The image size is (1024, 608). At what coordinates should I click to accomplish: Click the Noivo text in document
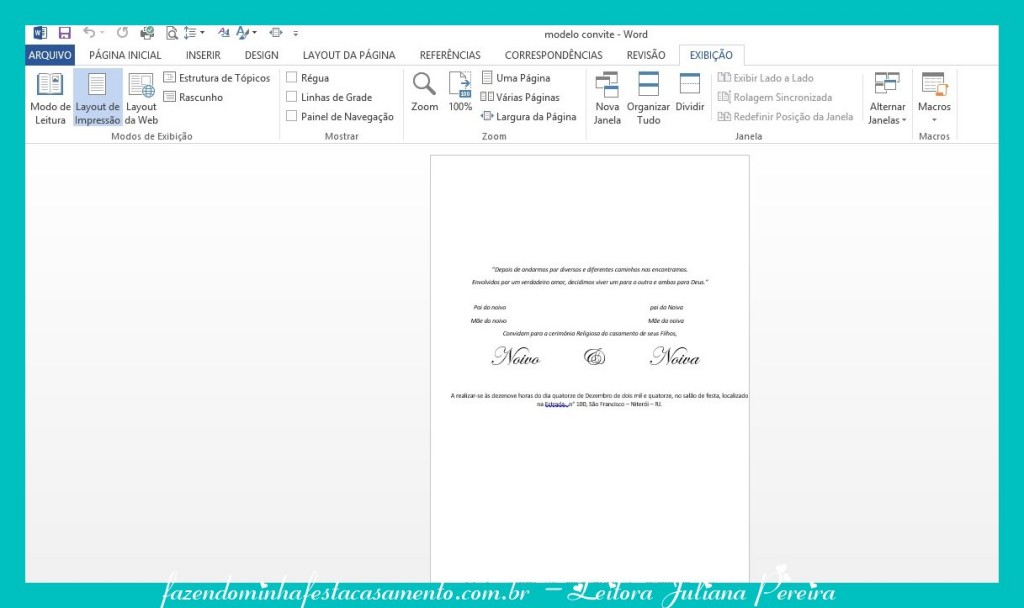[x=516, y=357]
